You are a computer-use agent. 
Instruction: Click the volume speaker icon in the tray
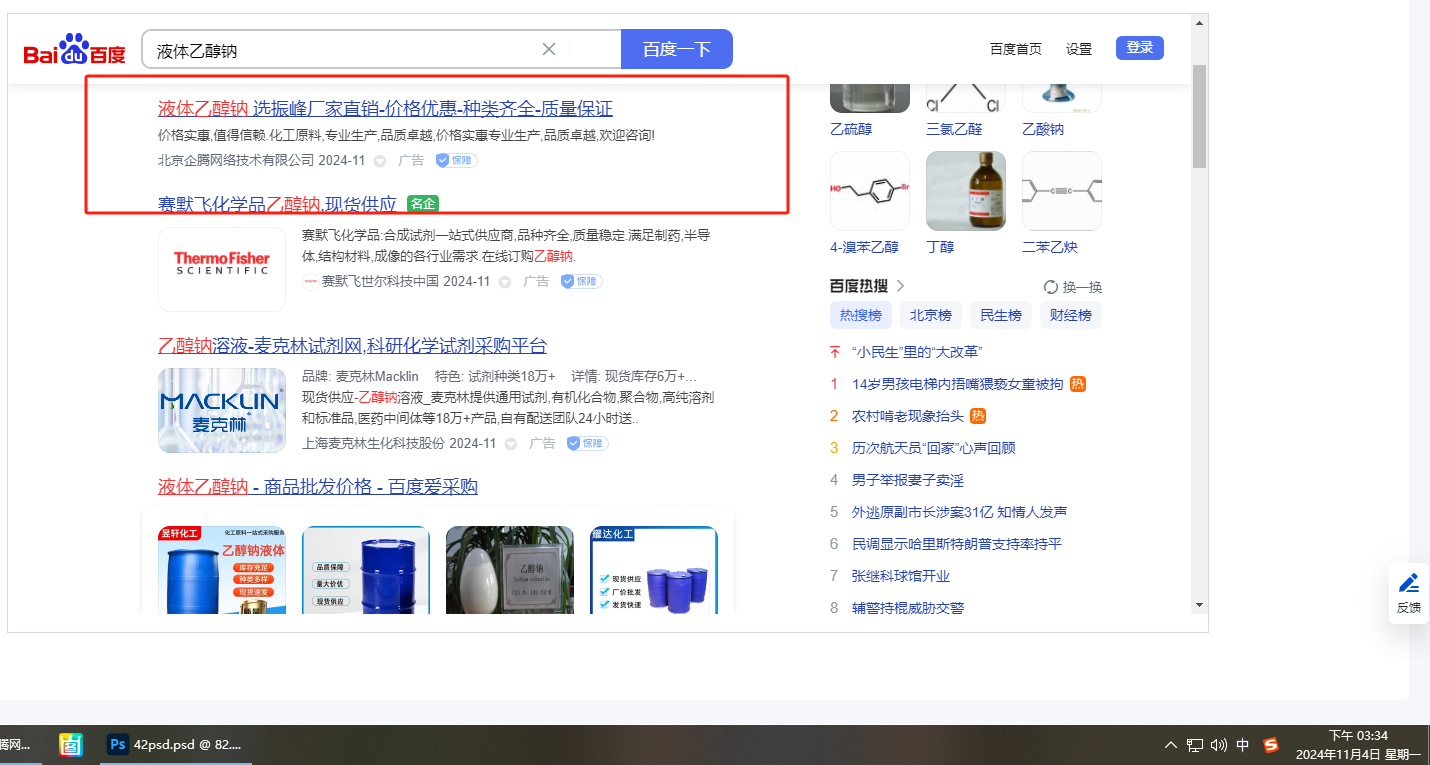tap(1218, 745)
